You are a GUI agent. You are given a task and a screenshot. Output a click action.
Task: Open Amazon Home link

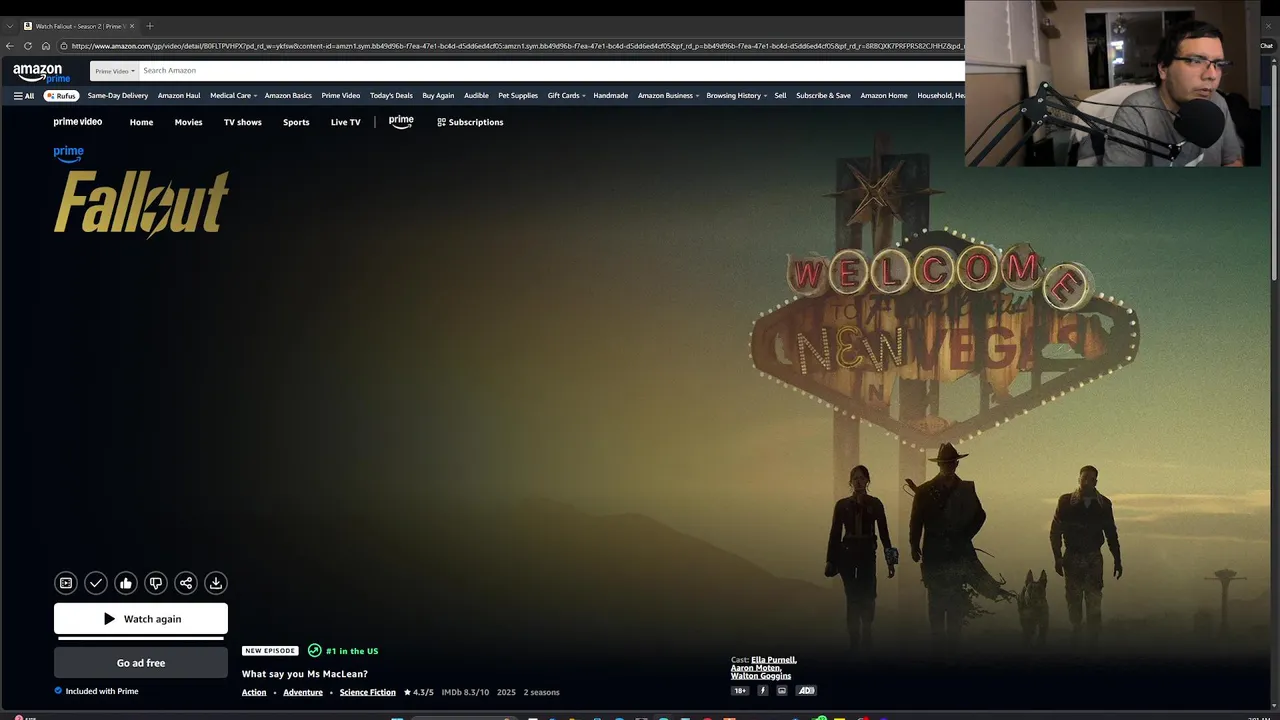(x=884, y=96)
